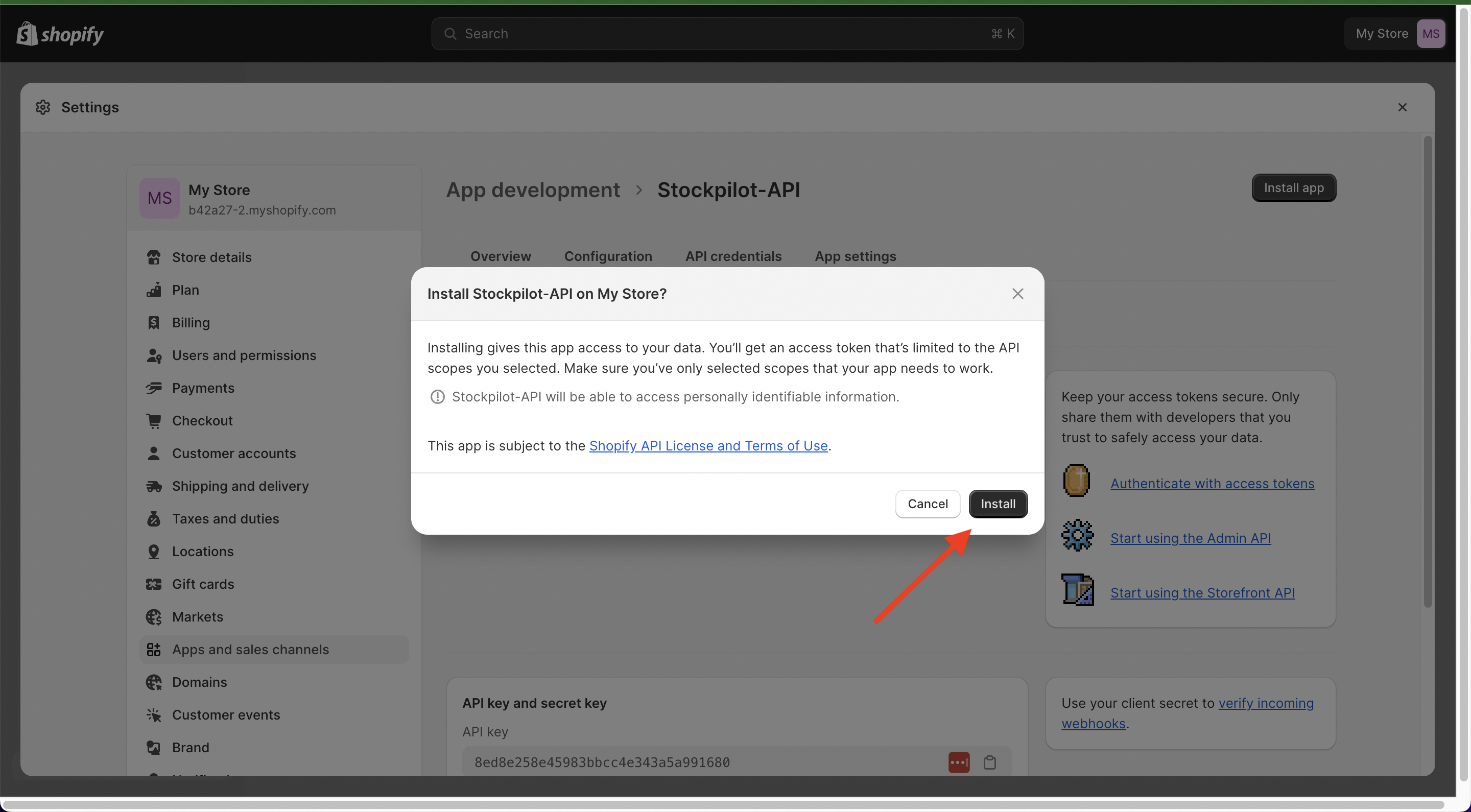Open Shopify API License and Terms link
Screen dimensions: 1471x812
point(708,445)
